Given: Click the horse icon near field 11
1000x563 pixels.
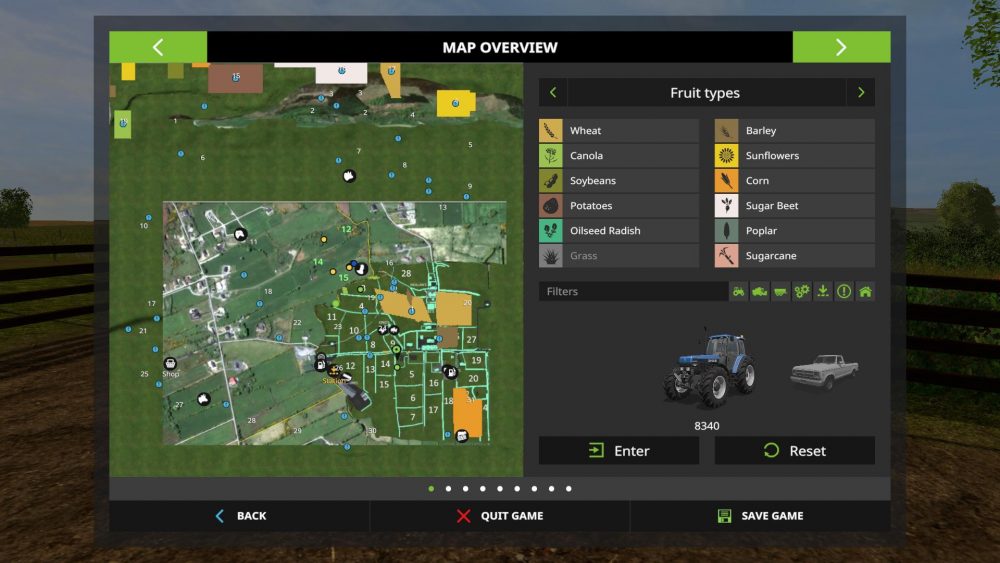Looking at the screenshot, I should pos(240,235).
